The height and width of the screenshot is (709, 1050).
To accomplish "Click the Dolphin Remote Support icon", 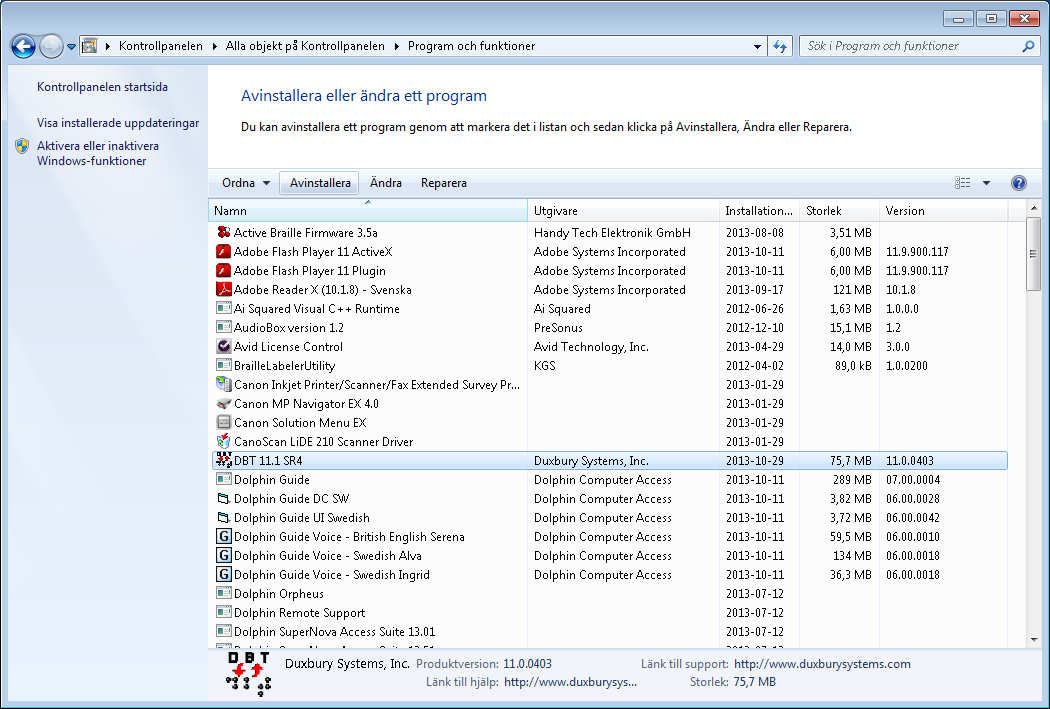I will (224, 613).
